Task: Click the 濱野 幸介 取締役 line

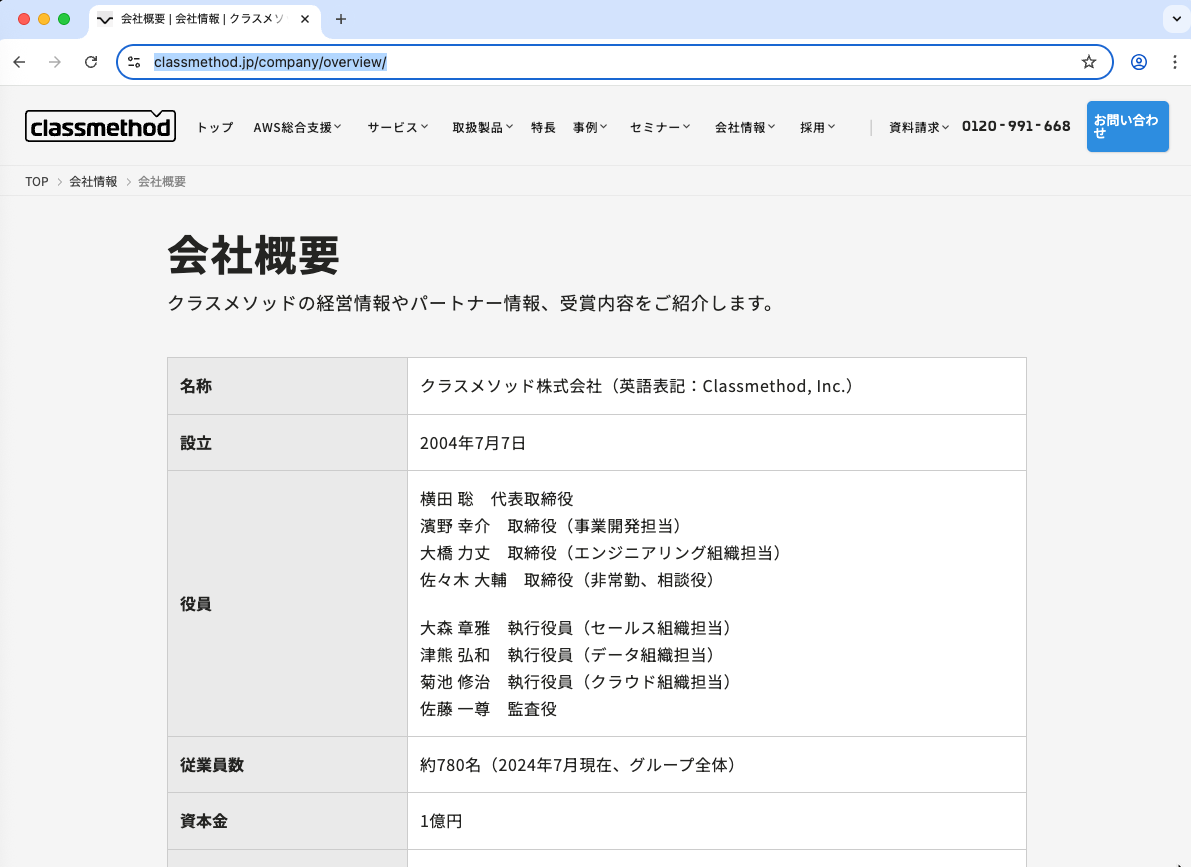Action: [553, 526]
